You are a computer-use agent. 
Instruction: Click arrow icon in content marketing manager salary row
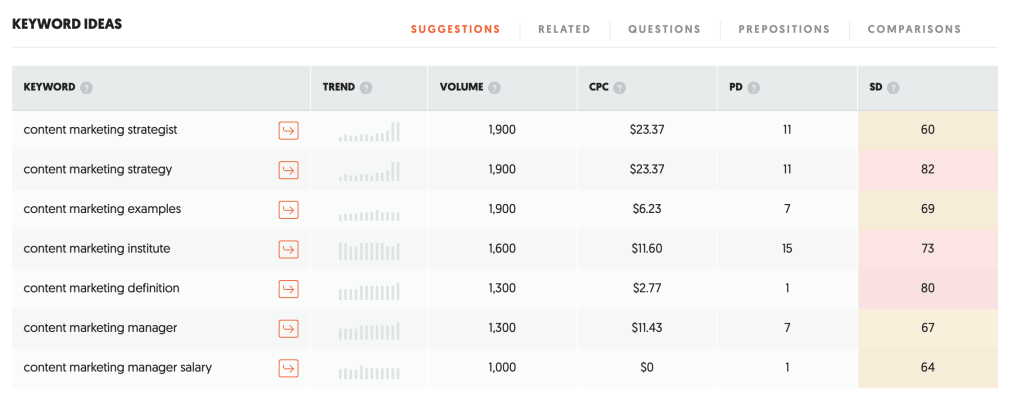(288, 368)
